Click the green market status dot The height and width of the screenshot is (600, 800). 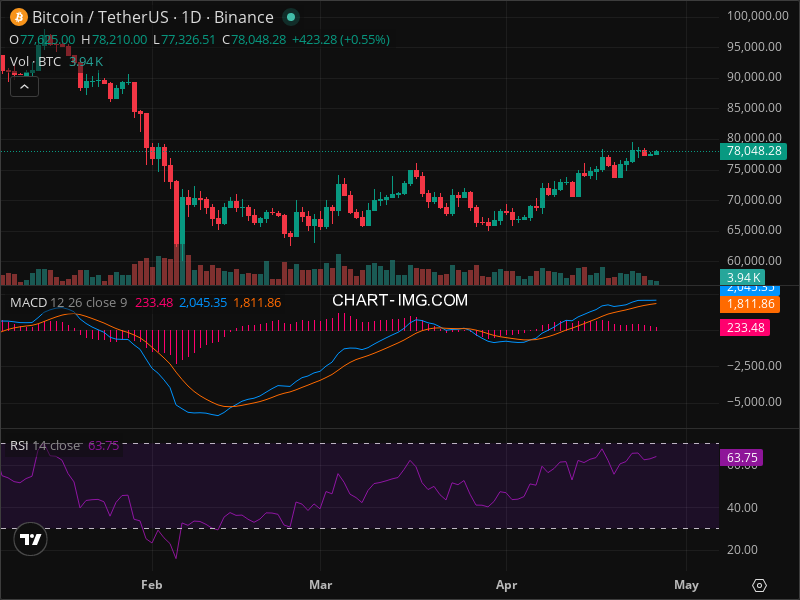click(291, 17)
